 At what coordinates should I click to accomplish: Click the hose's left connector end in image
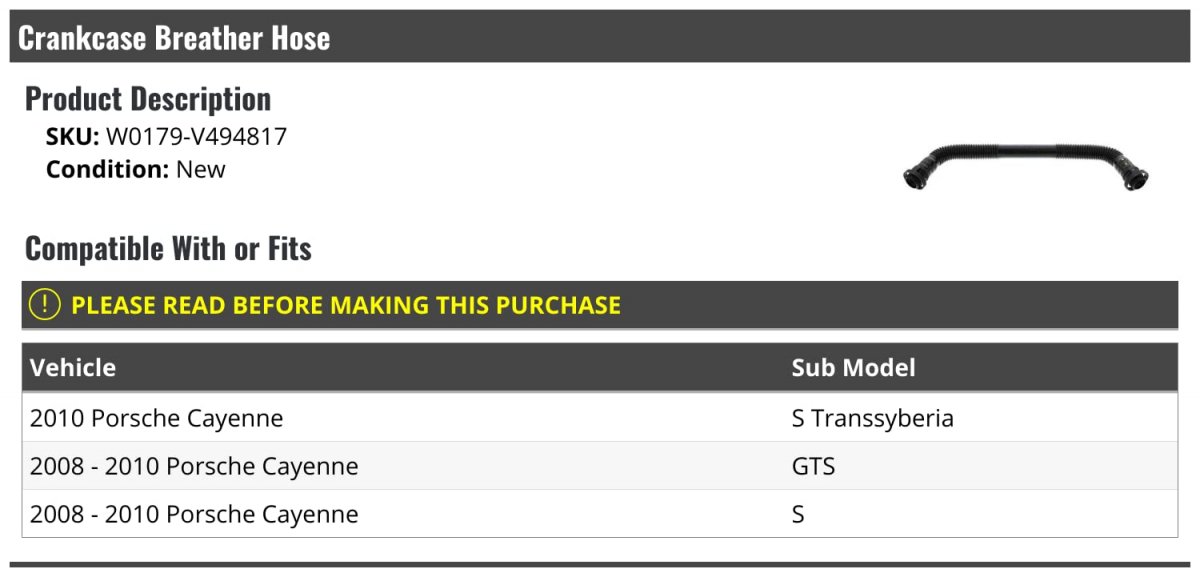tap(915, 178)
